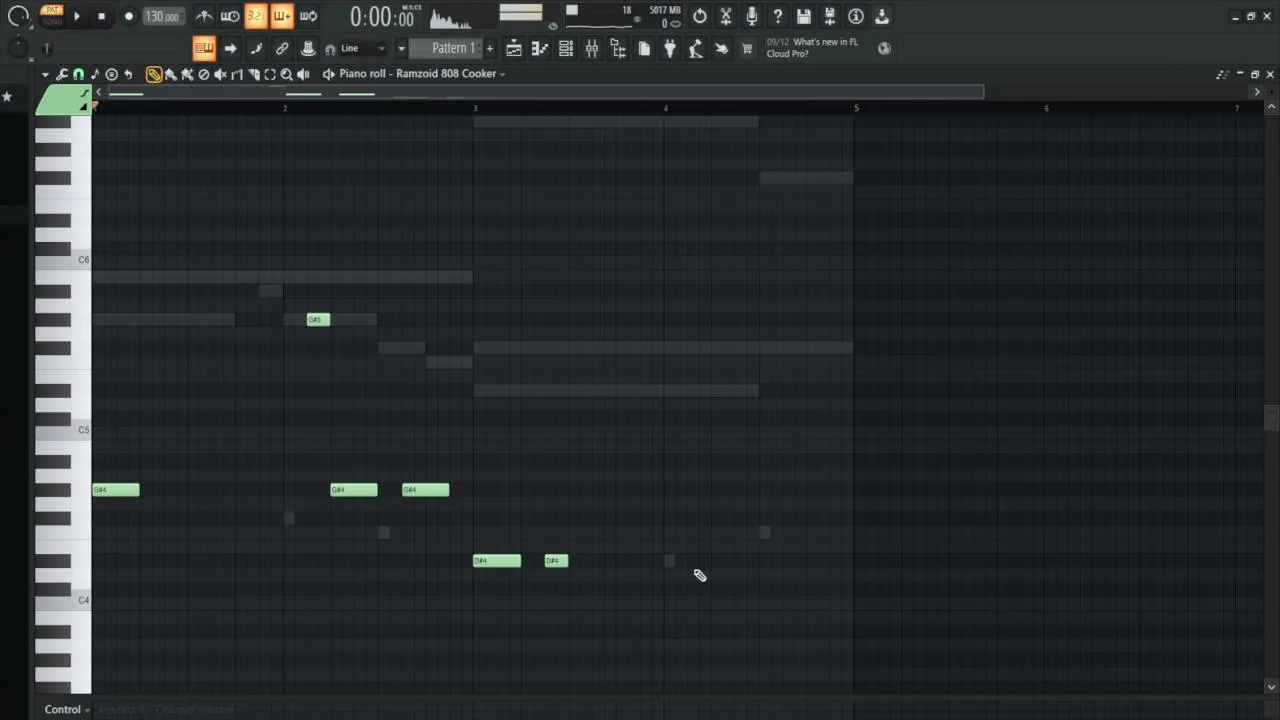Add a new pattern with plus button
Image resolution: width=1280 pixels, height=720 pixels.
(x=489, y=48)
